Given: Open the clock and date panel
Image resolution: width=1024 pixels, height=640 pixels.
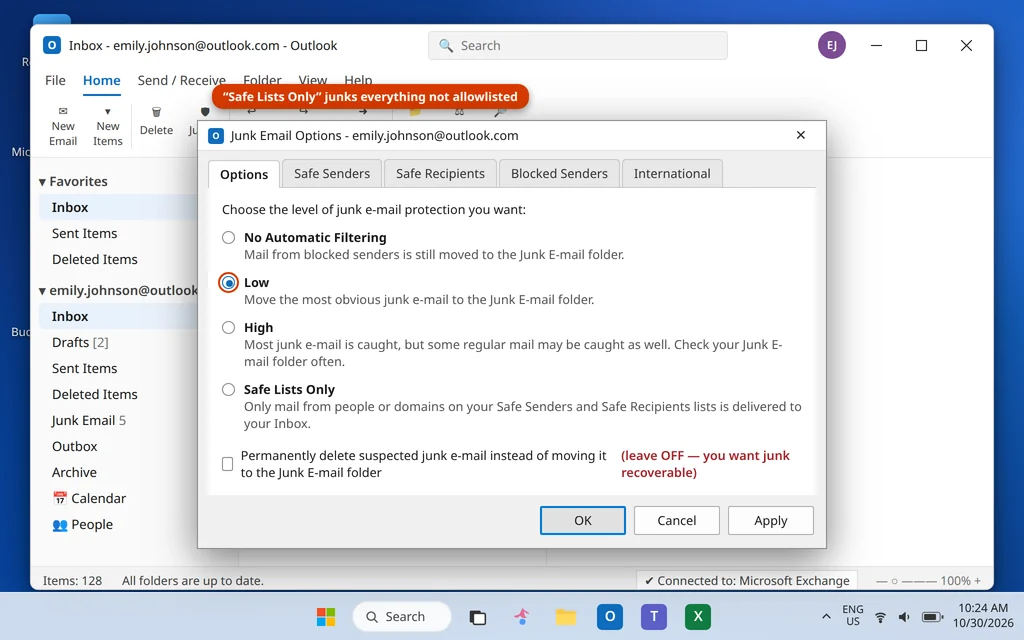Looking at the screenshot, I should [x=983, y=615].
